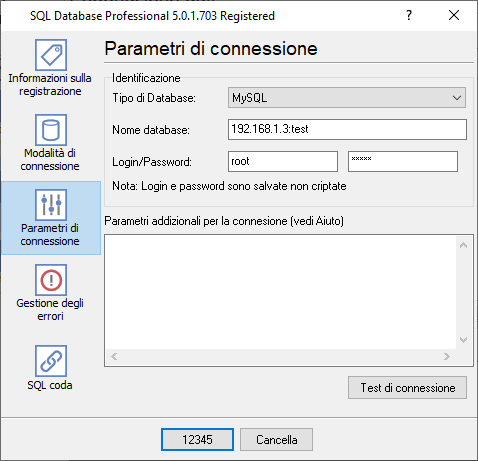Image resolution: width=478 pixels, height=461 pixels.
Task: Click the masked password field
Action: pyautogui.click(x=403, y=162)
